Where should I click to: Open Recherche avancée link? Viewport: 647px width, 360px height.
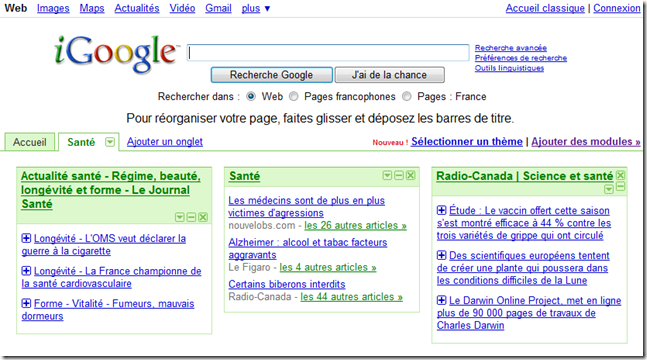(x=511, y=48)
